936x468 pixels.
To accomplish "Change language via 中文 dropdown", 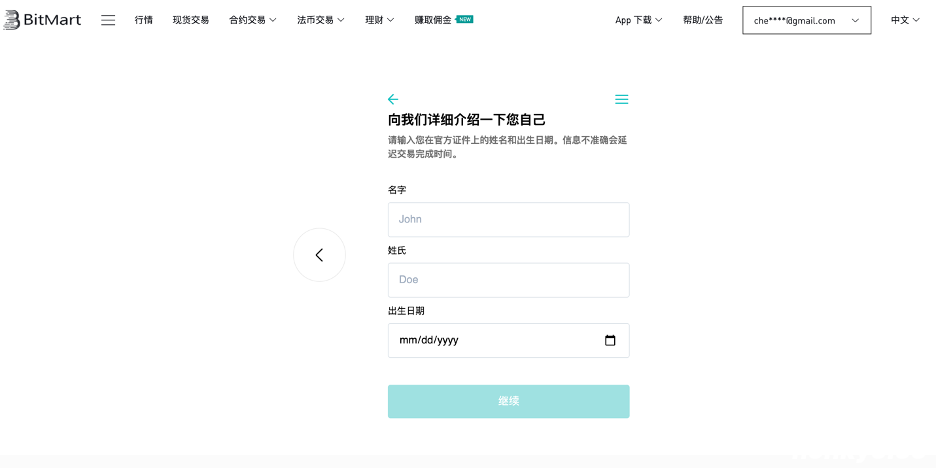I will (x=905, y=20).
